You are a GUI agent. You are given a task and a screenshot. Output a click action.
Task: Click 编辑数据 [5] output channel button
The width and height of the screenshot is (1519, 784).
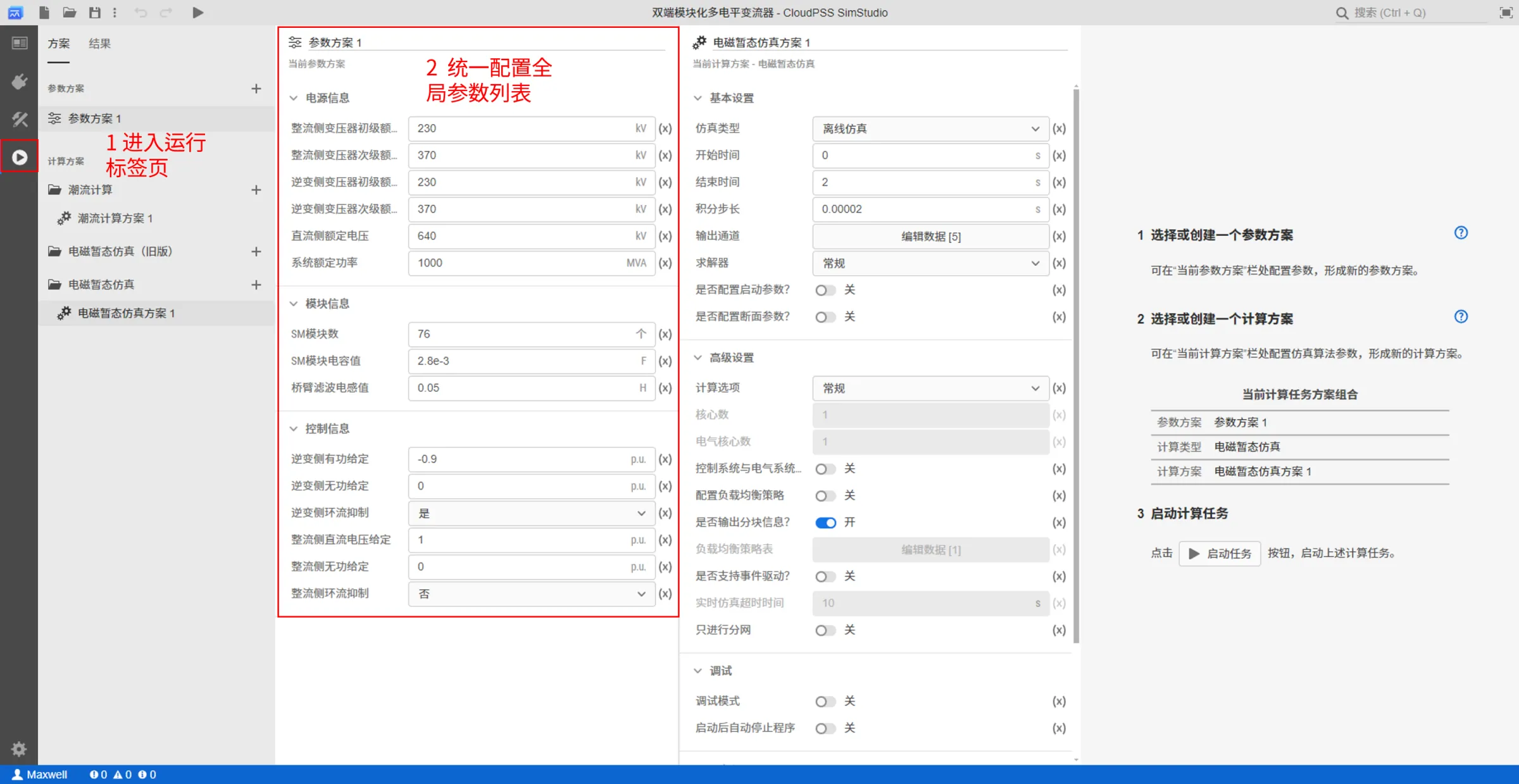[x=930, y=237]
